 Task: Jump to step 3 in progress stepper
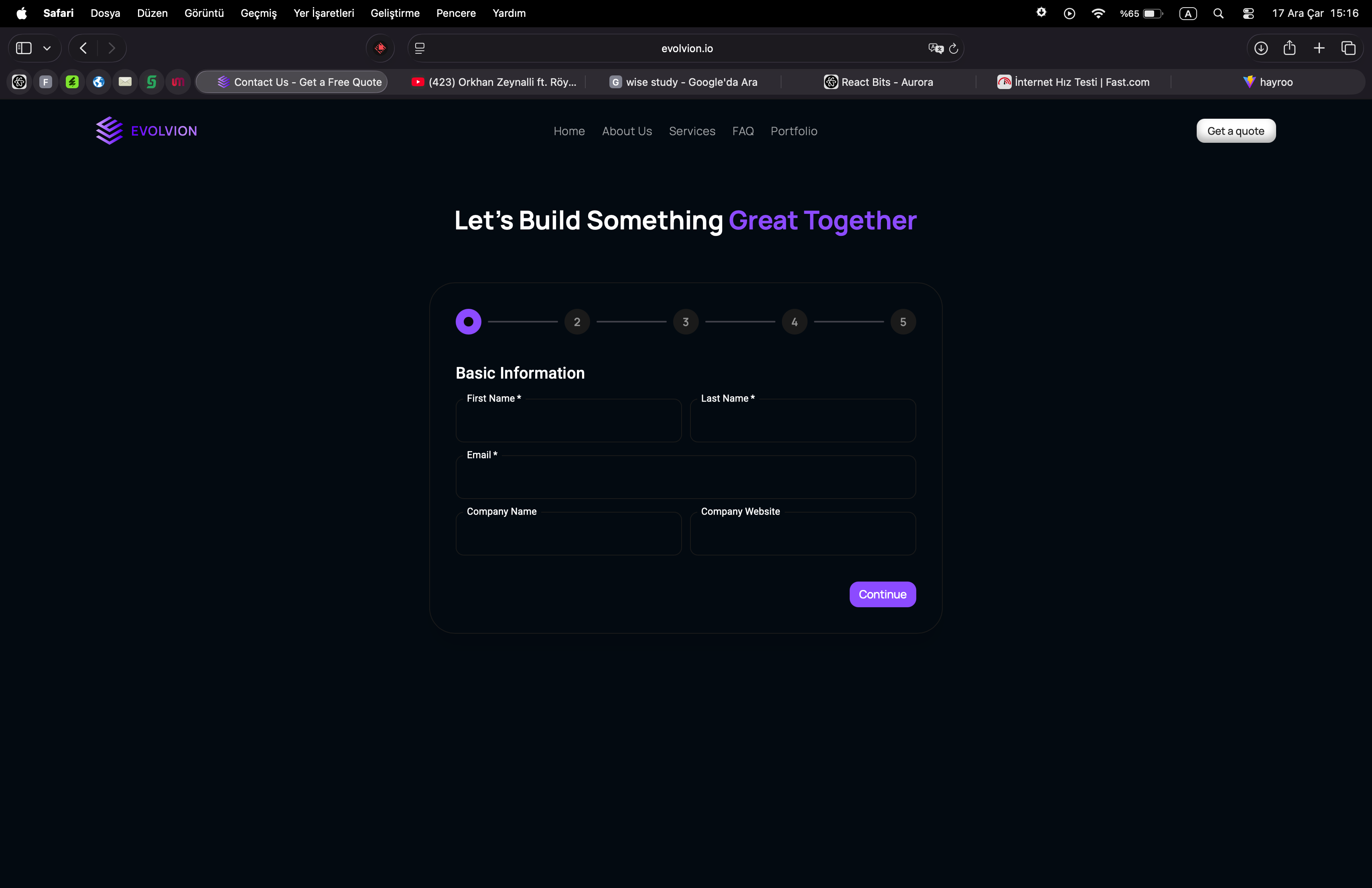686,322
